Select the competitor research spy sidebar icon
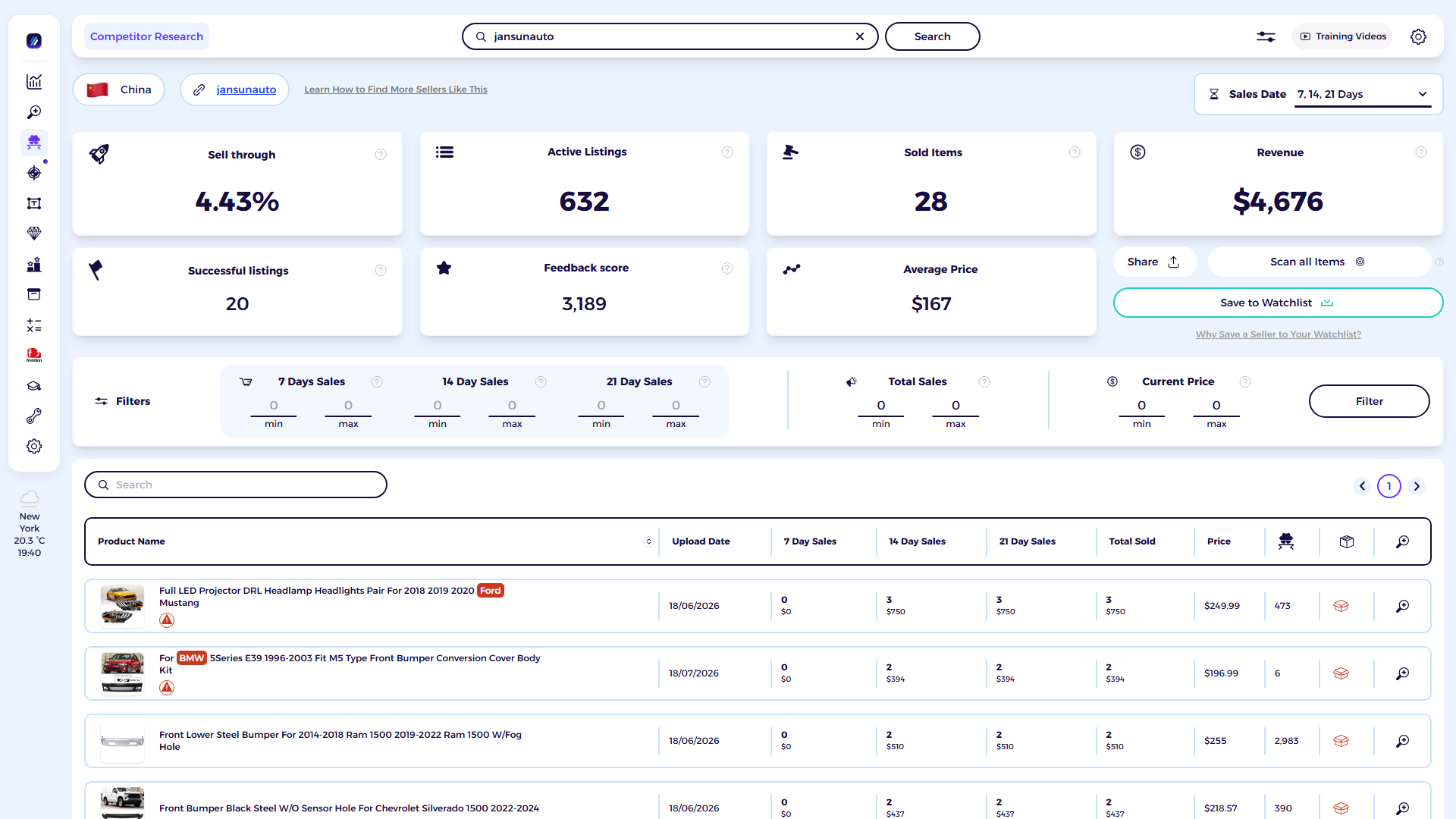This screenshot has height=819, width=1456. click(x=34, y=143)
